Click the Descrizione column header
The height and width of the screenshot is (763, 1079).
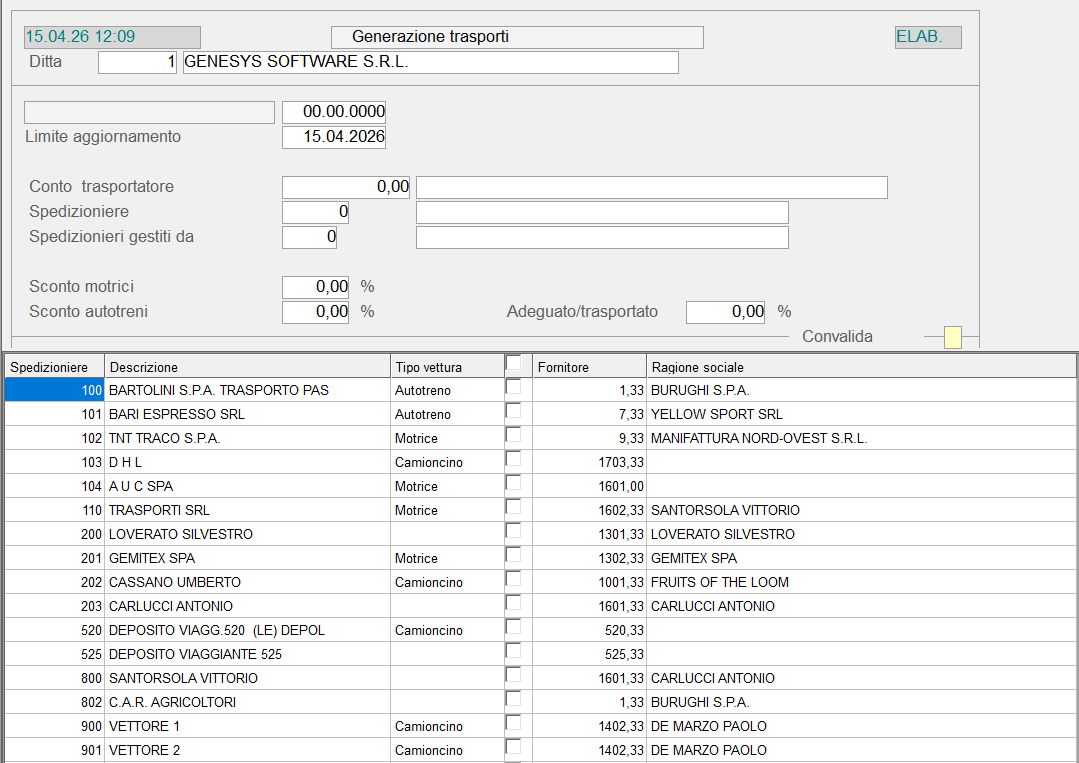[246, 367]
